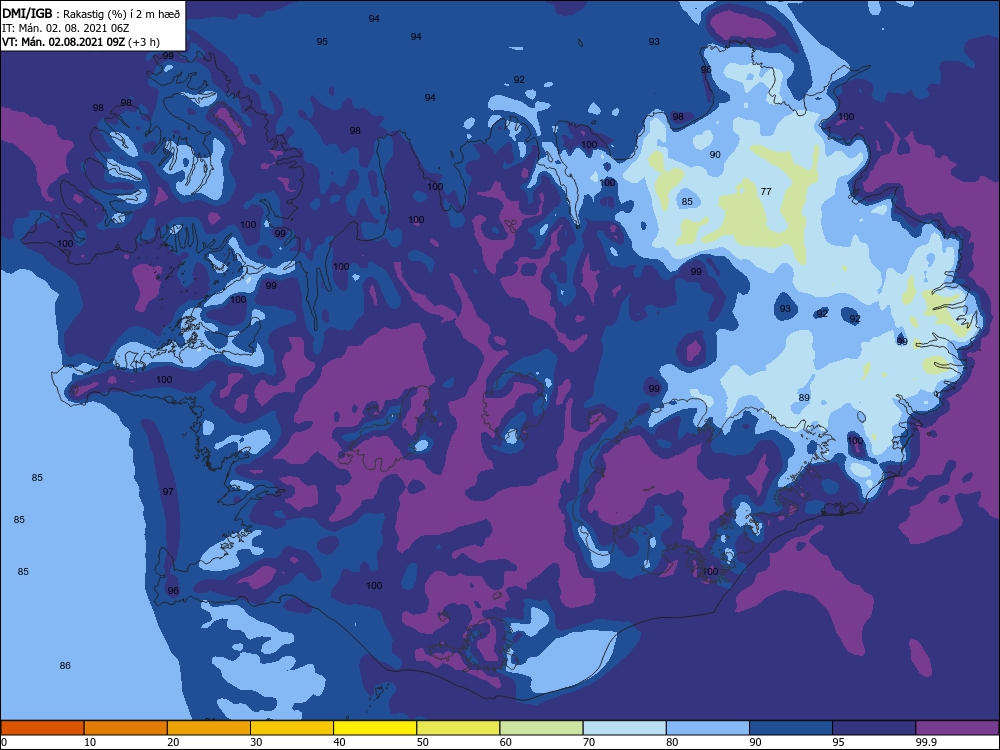Click the '97' value on the west coast
The width and height of the screenshot is (1000, 750).
pos(168,491)
